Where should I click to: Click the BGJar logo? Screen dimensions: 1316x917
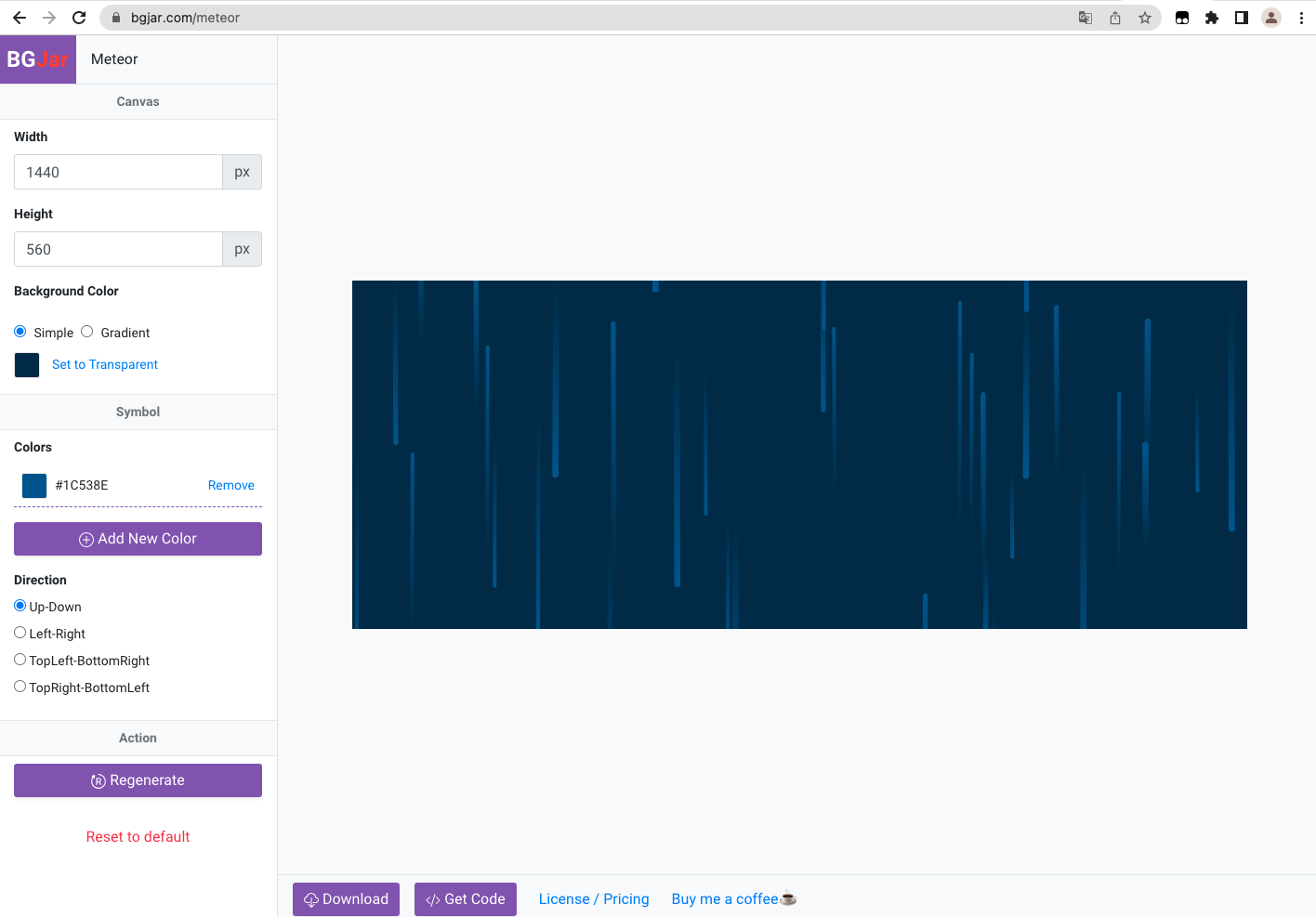[x=38, y=59]
